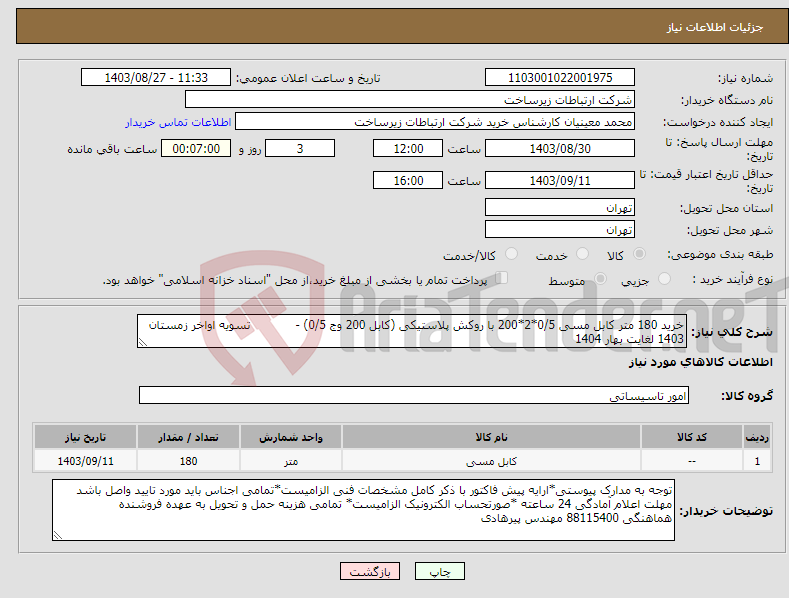The width and height of the screenshot is (789, 598).
Task: Click the announcement date field 1403/08/27 - 11:33
Action: (156, 78)
